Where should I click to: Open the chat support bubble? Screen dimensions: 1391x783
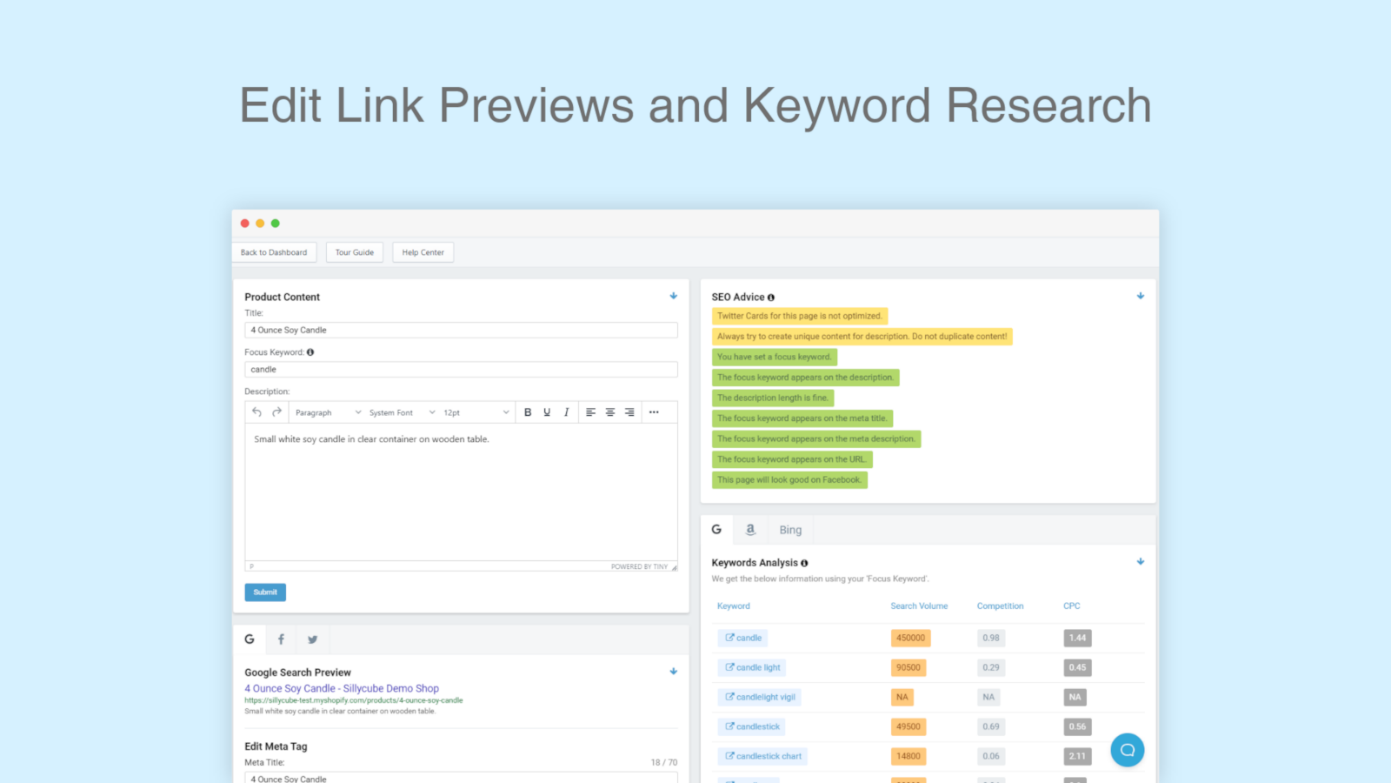click(1127, 750)
